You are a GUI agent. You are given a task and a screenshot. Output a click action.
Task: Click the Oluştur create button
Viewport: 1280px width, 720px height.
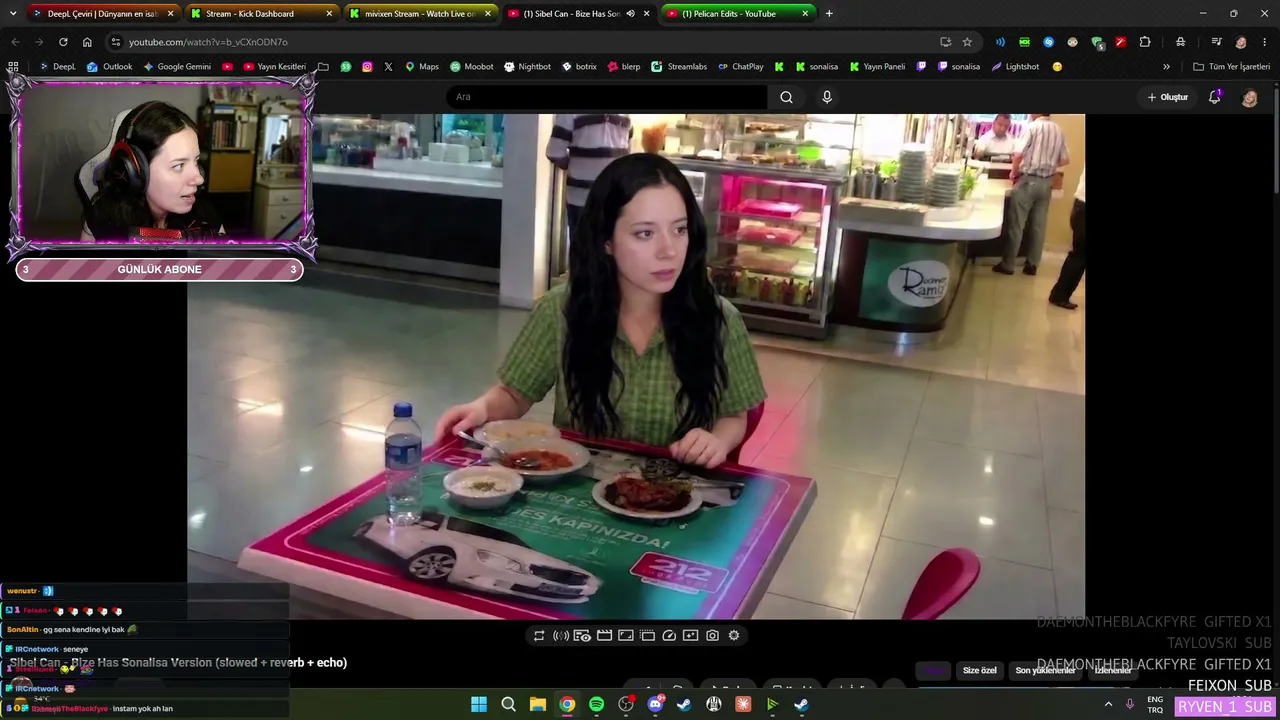point(1167,97)
